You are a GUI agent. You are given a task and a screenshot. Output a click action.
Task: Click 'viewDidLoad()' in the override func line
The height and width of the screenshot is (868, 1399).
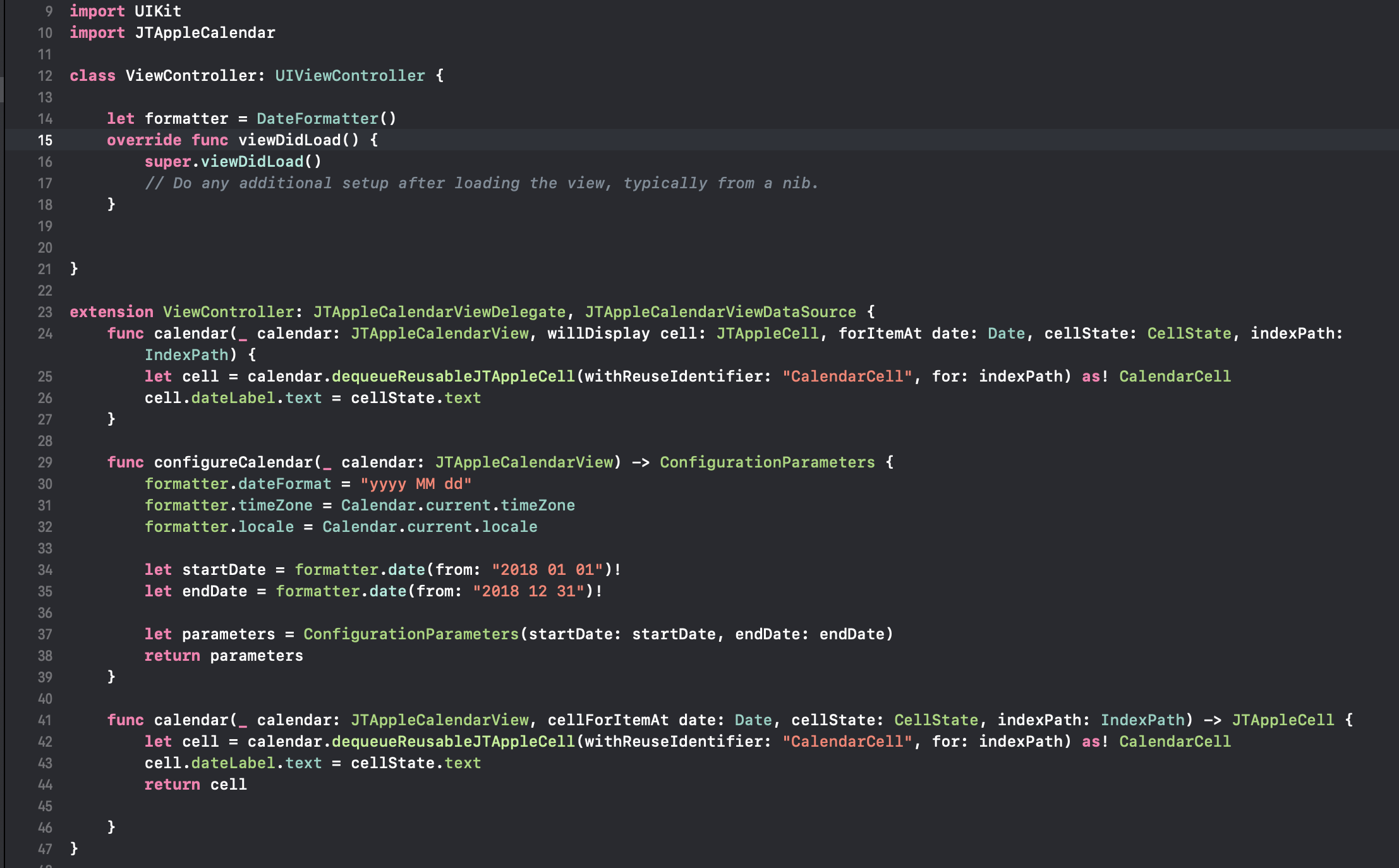(x=298, y=140)
